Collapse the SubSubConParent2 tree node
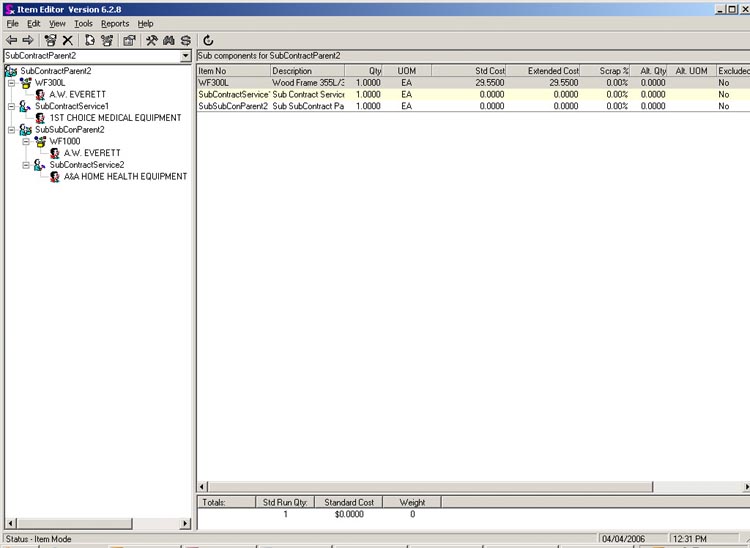 click(x=11, y=130)
